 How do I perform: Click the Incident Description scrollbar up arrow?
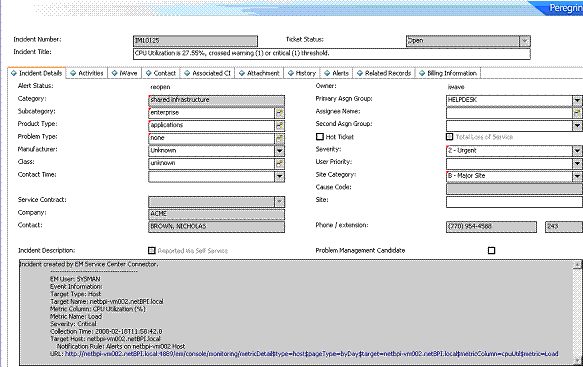577,265
